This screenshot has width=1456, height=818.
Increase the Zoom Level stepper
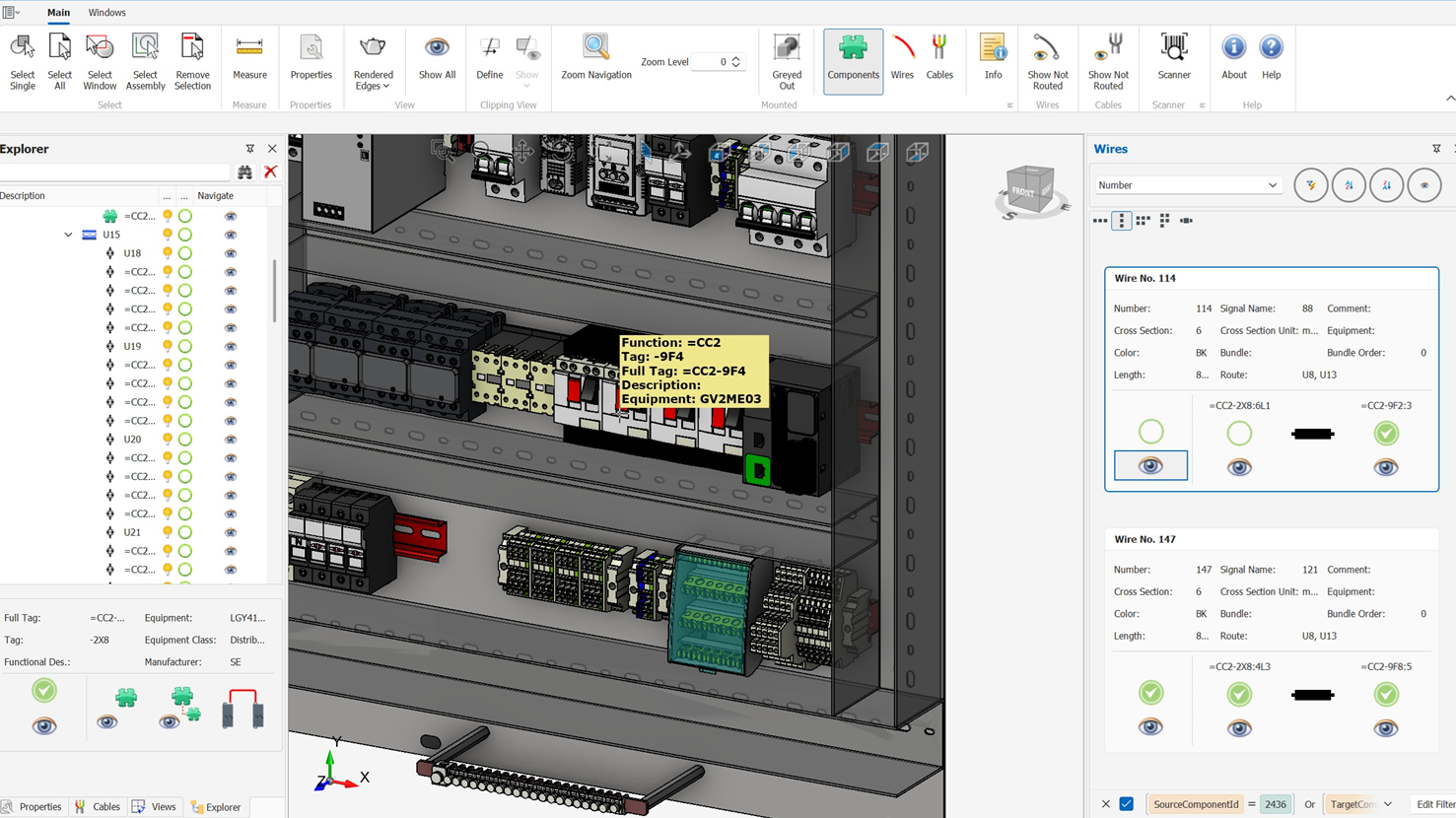click(x=735, y=58)
